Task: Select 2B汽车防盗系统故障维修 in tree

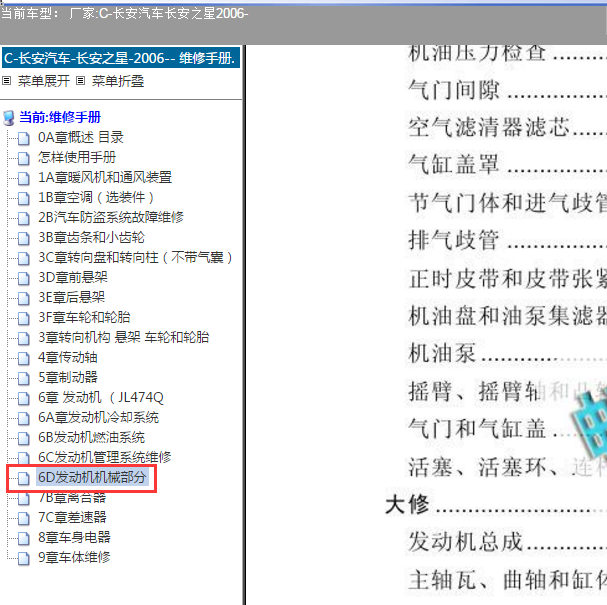Action: [111, 217]
